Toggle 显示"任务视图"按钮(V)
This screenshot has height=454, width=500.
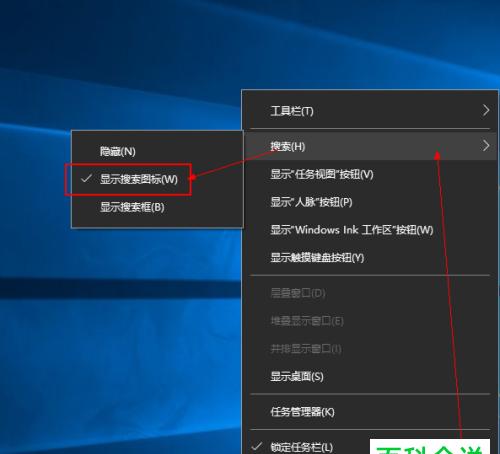pyautogui.click(x=371, y=174)
